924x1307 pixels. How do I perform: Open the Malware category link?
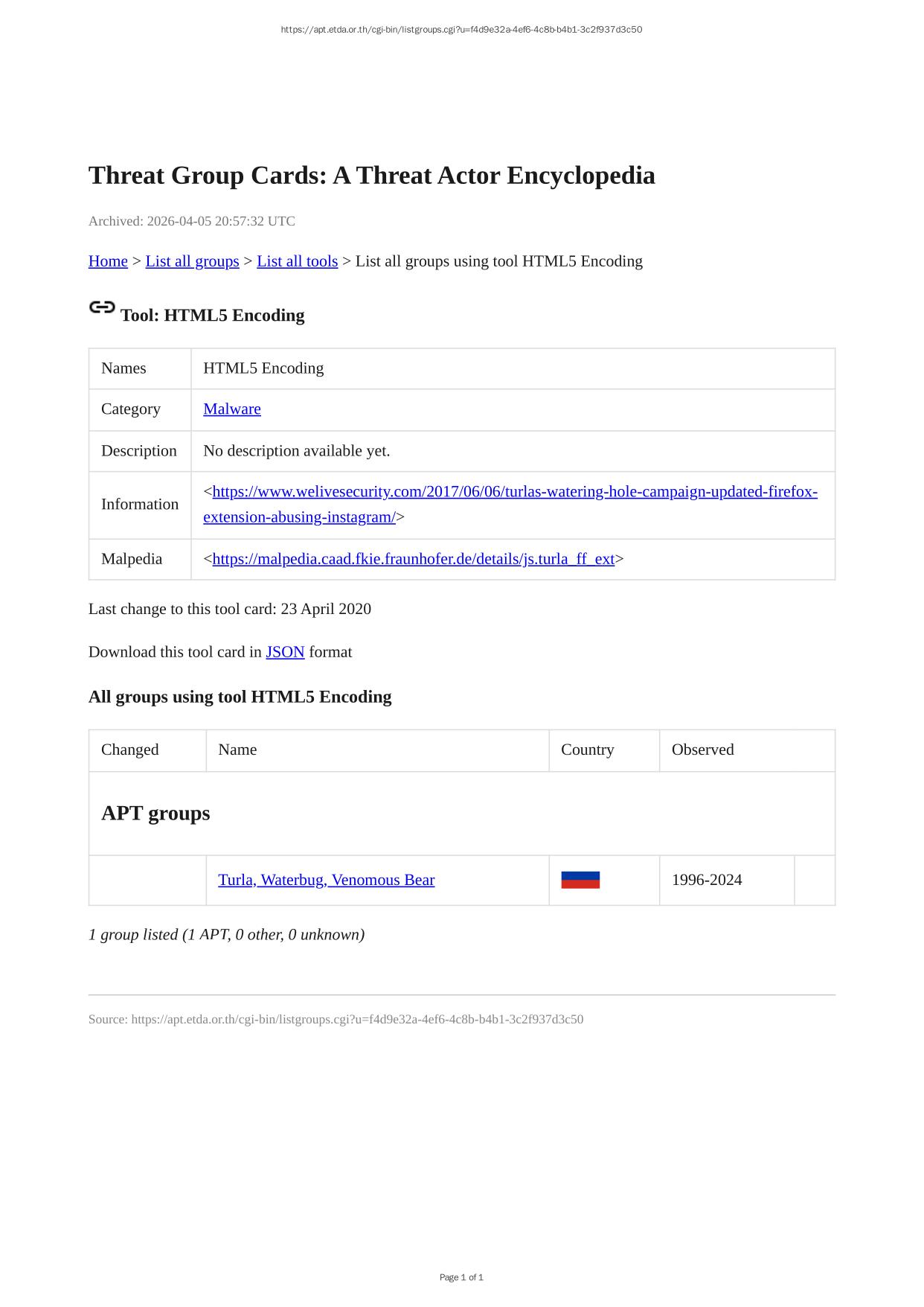click(x=232, y=409)
